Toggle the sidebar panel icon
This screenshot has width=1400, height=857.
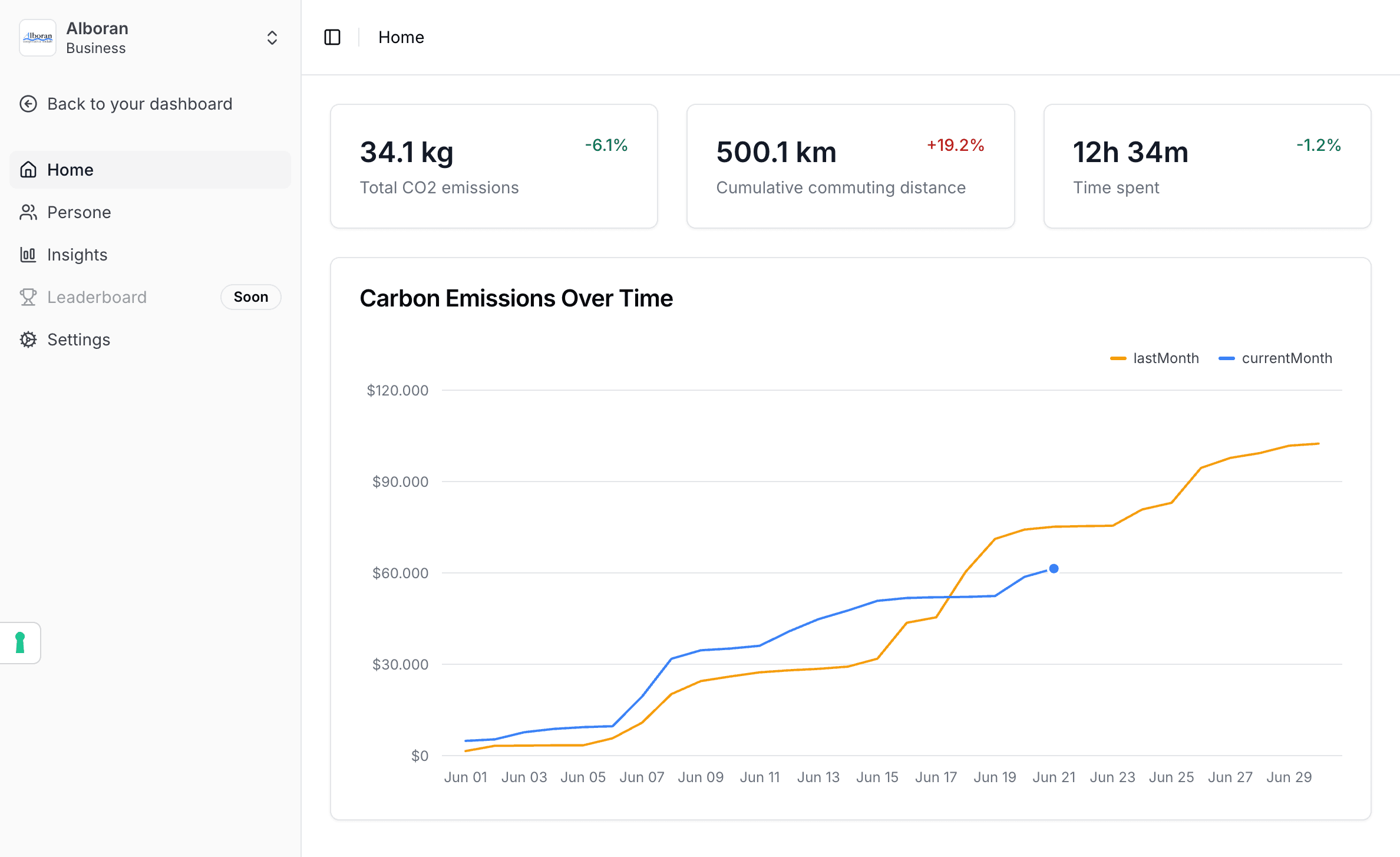(332, 37)
